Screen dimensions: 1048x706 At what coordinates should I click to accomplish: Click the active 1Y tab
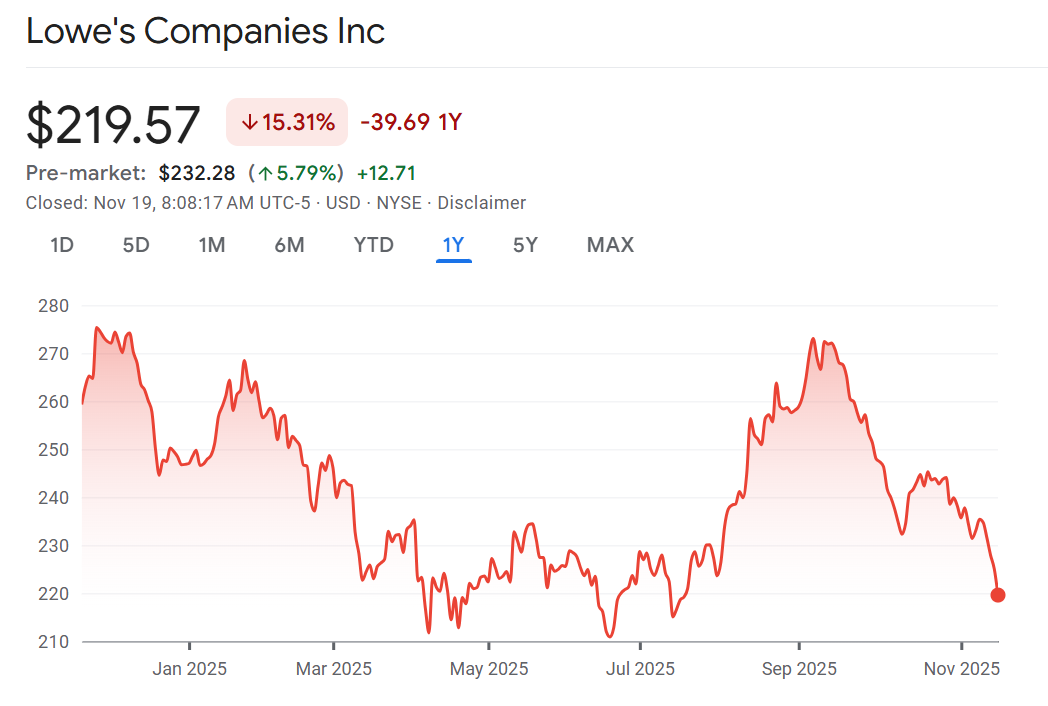coord(453,245)
